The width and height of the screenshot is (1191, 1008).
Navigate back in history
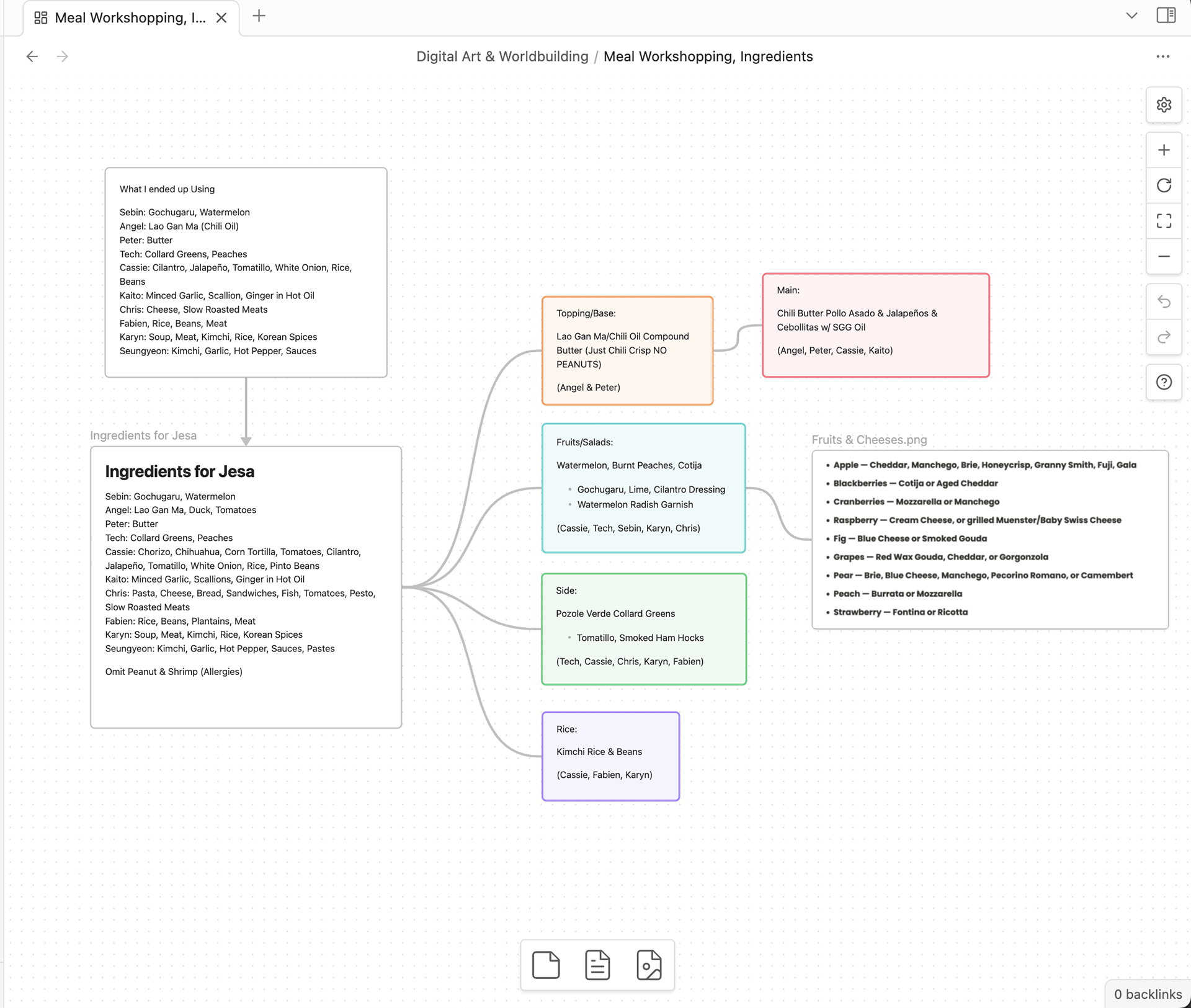tap(32, 56)
